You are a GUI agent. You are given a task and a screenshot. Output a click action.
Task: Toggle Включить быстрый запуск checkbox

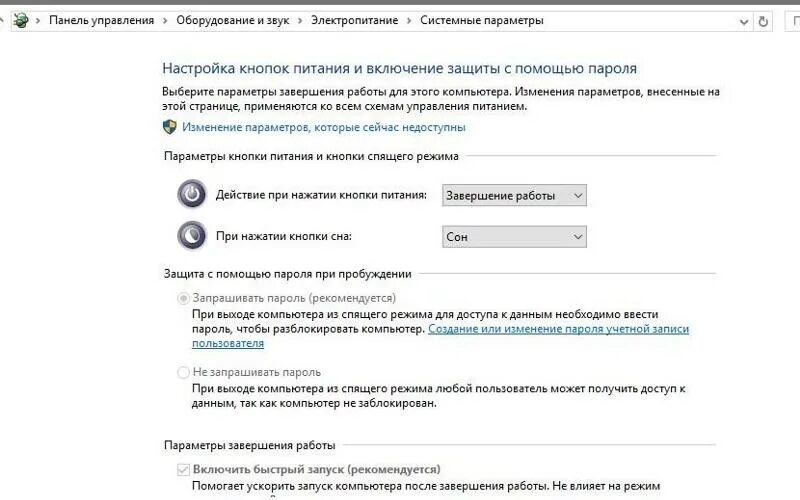click(x=183, y=469)
